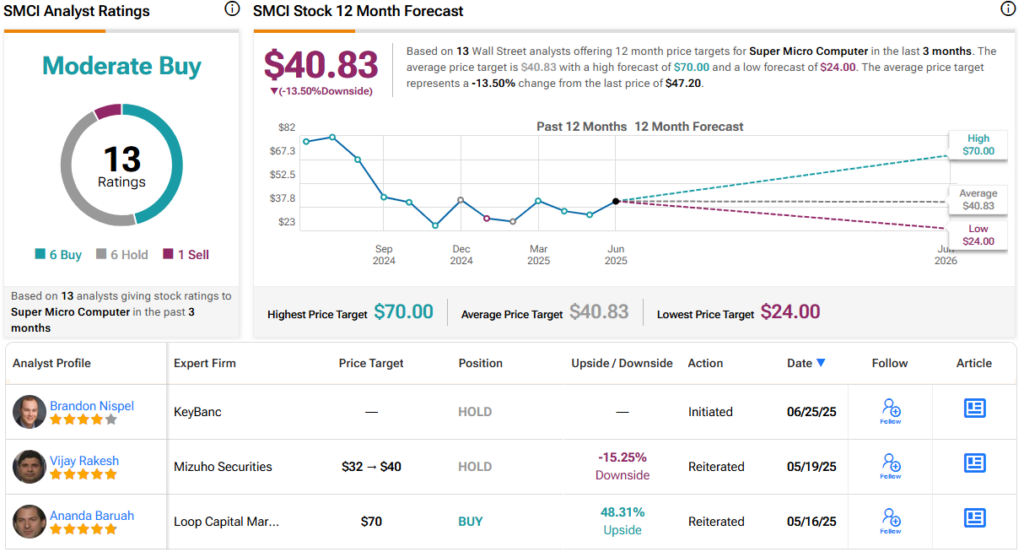Open the Loop Capital article icon
Viewport: 1024px width, 552px height.
[x=974, y=518]
